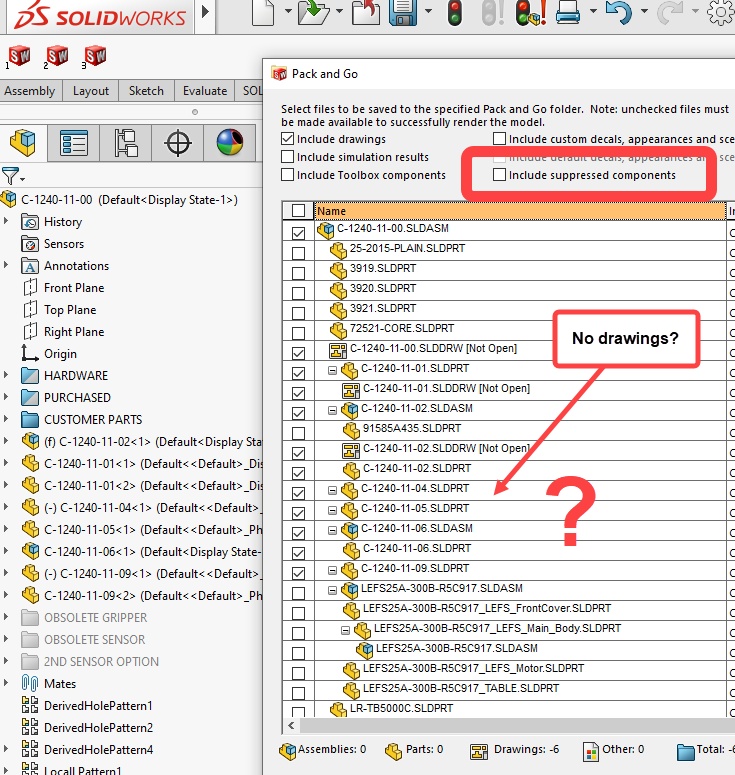Screen dimensions: 735x775
Task: Click the Save icon in toolbar
Action: click(404, 12)
